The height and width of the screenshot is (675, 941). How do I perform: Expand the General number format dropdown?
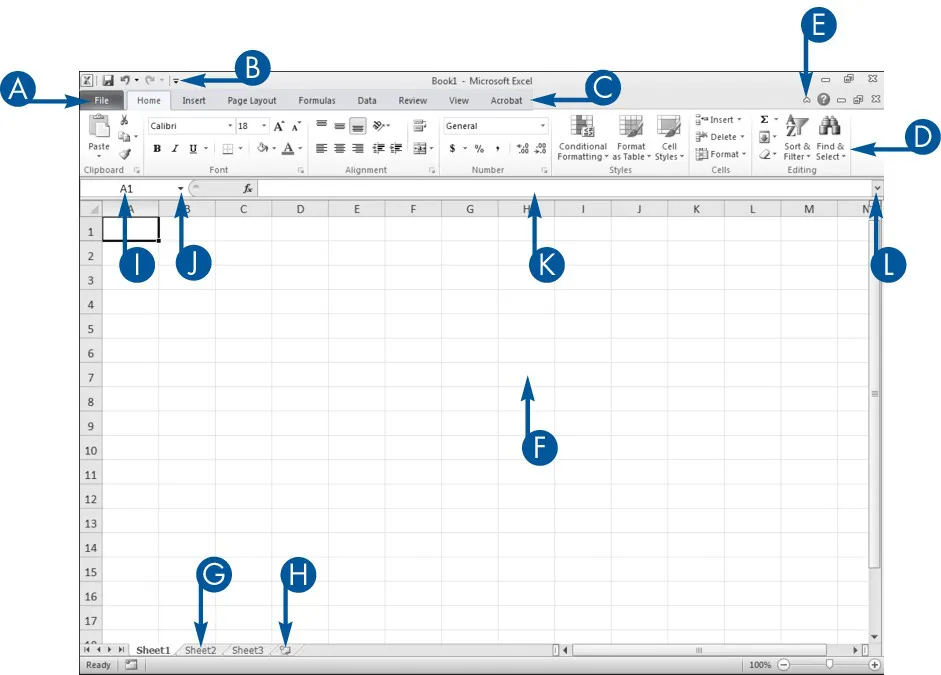[x=543, y=127]
